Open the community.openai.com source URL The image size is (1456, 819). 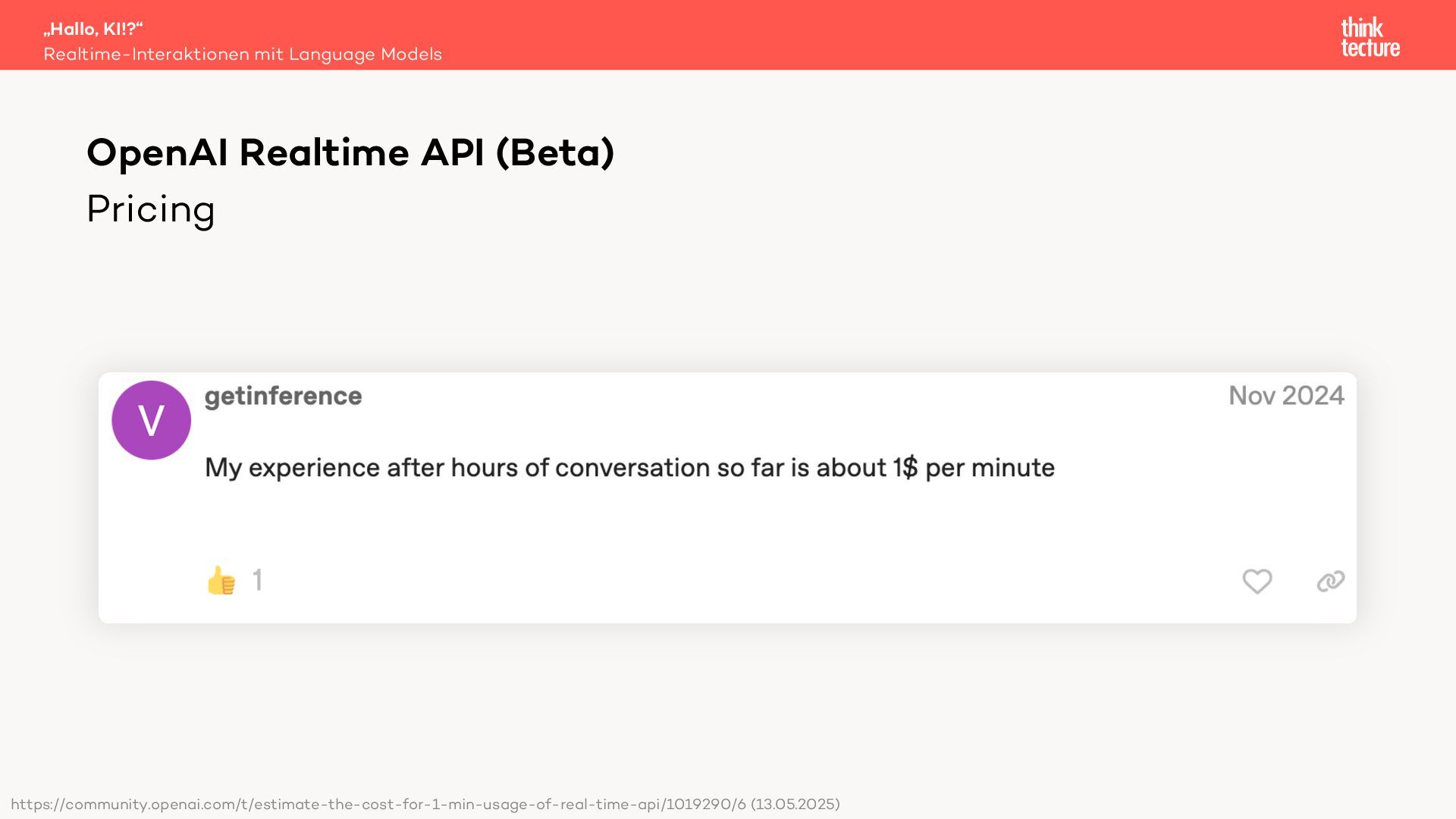[x=378, y=804]
